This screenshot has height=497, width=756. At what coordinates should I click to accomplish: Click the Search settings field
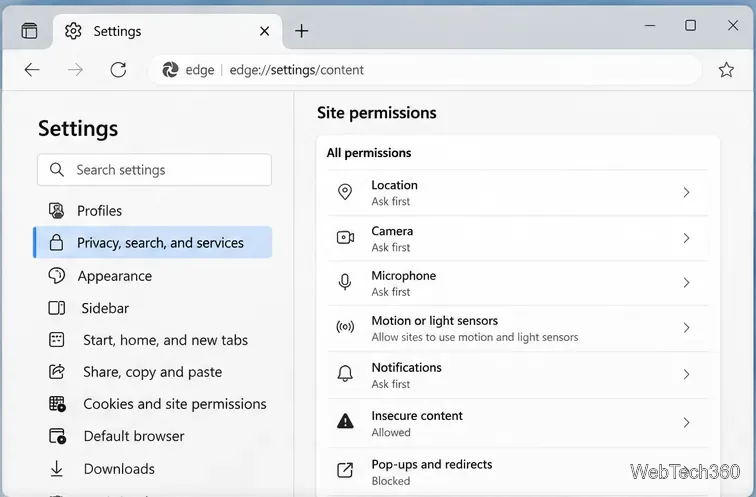(154, 170)
